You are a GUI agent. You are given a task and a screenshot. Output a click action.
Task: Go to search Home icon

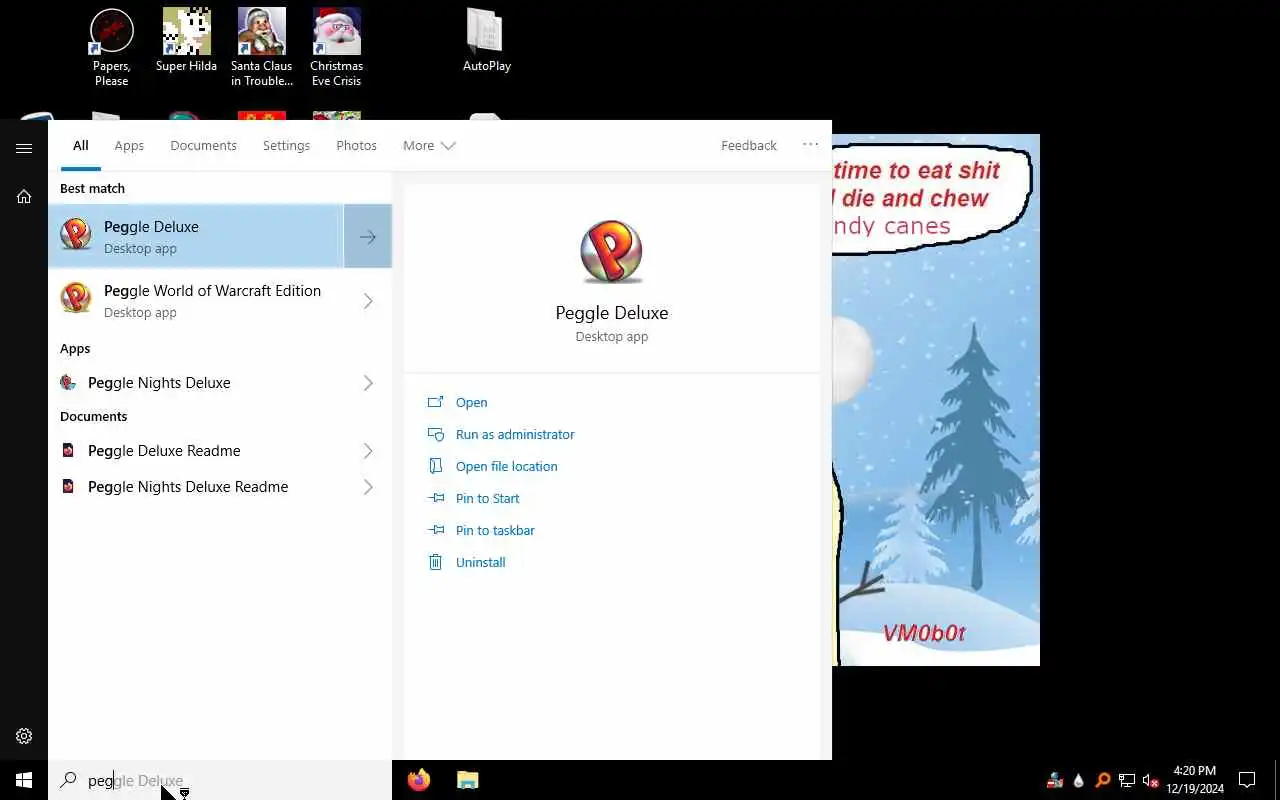tap(24, 197)
